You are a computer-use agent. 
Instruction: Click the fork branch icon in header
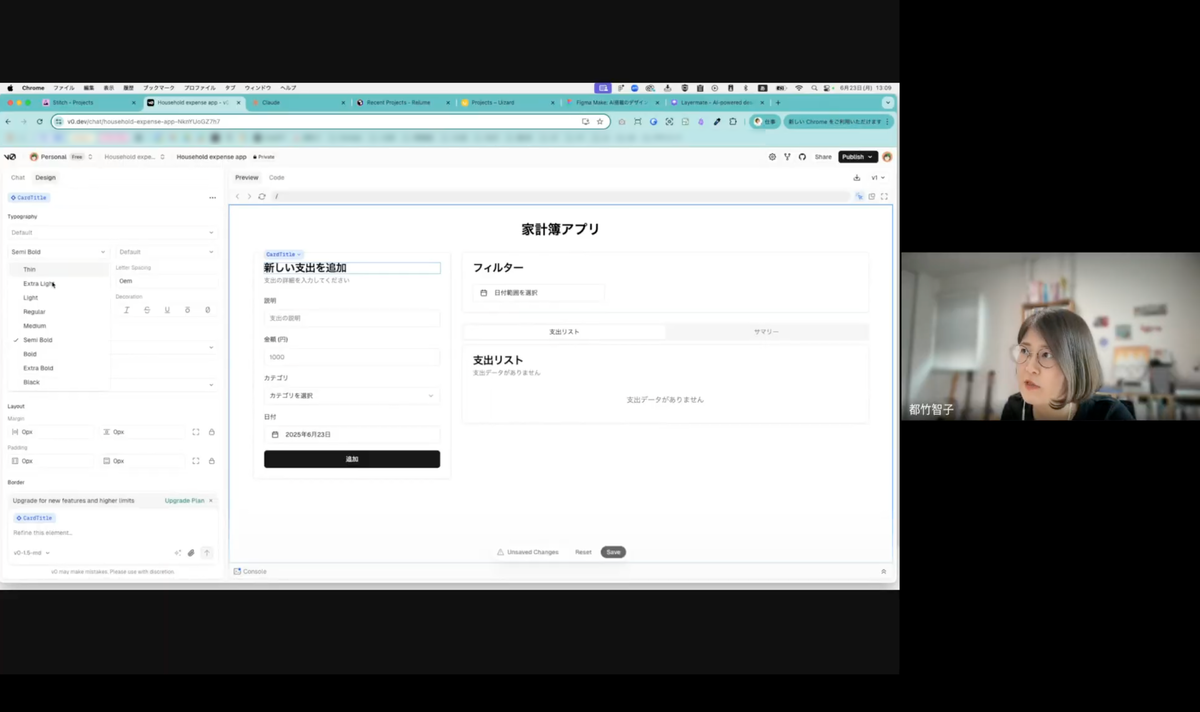[x=787, y=157]
